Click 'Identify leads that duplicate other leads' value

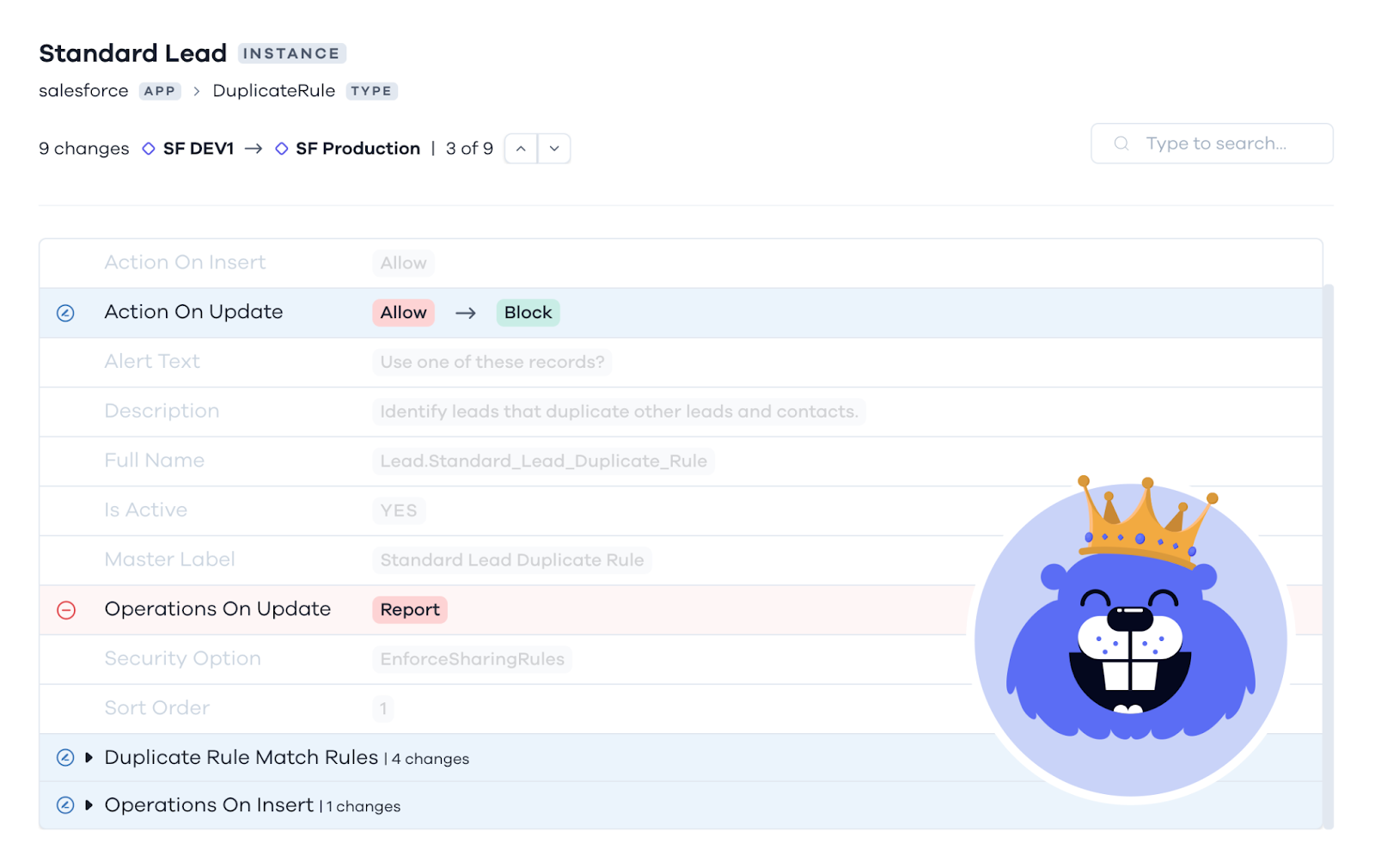point(619,412)
